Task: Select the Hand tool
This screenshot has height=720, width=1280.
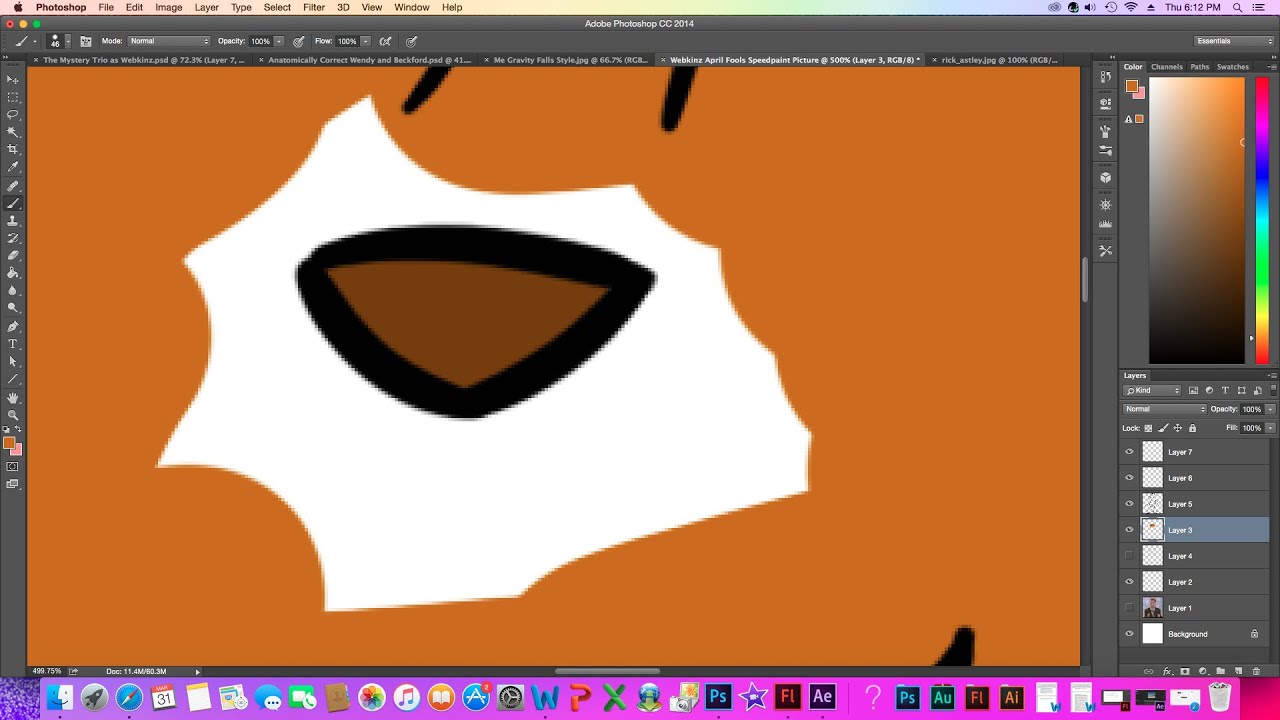Action: pos(13,398)
